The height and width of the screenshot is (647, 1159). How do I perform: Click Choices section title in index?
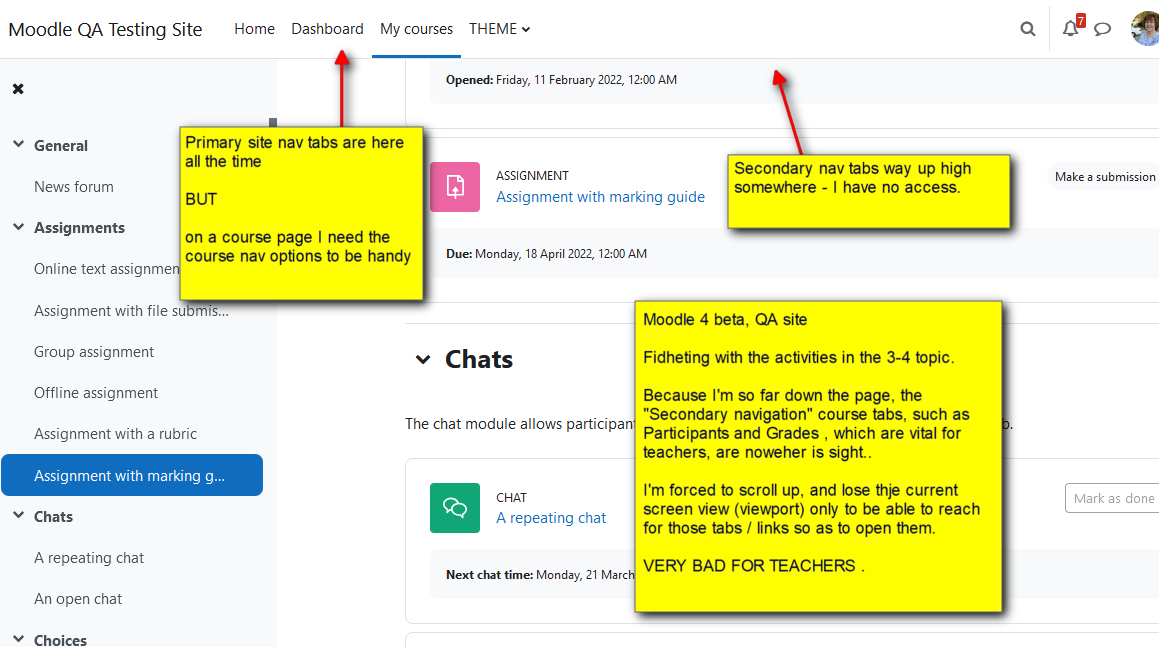click(x=60, y=640)
